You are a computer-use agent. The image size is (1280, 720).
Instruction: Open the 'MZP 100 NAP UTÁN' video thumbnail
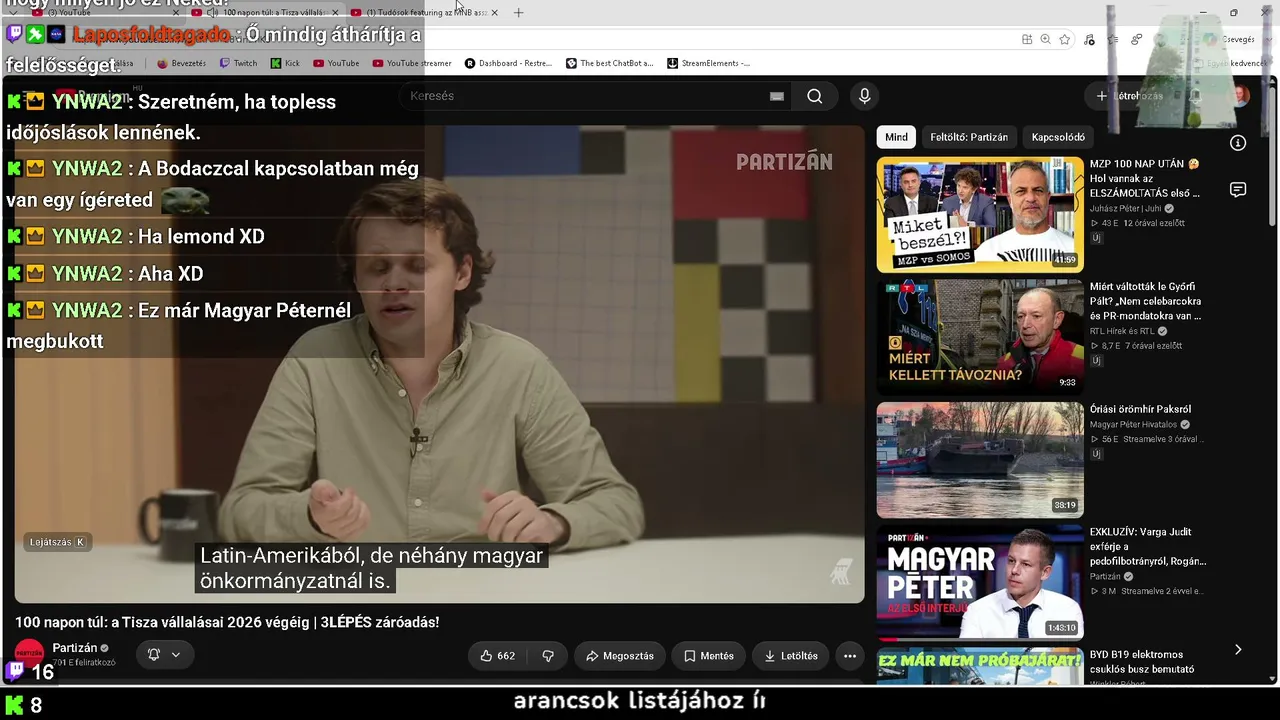[x=980, y=215]
